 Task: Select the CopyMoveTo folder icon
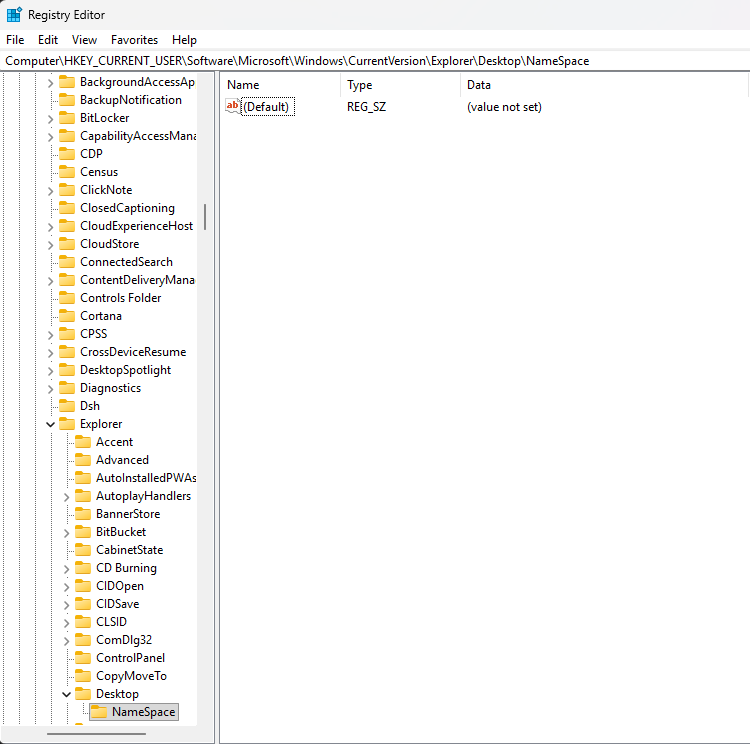coord(83,676)
